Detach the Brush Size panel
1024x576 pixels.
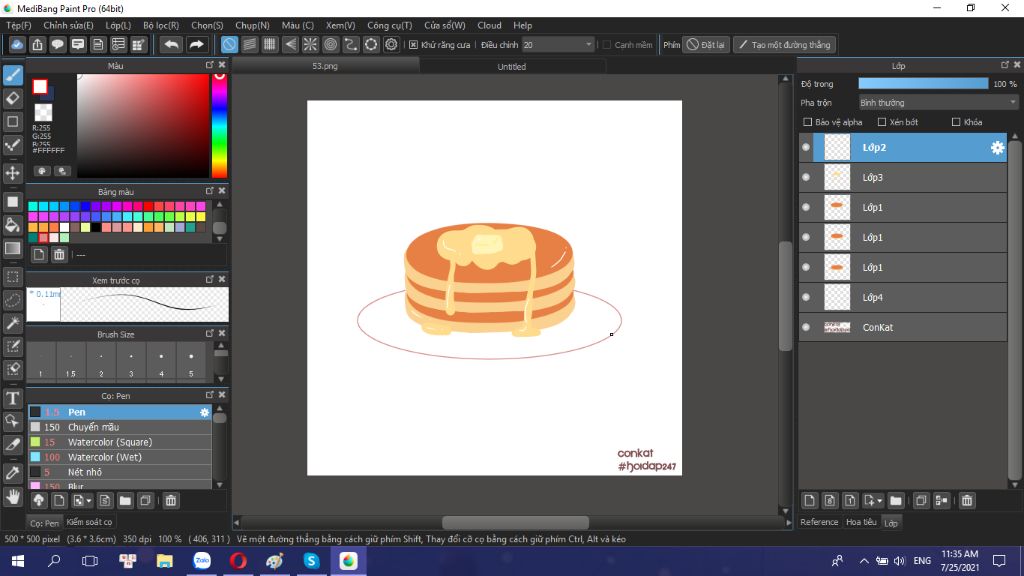point(210,333)
